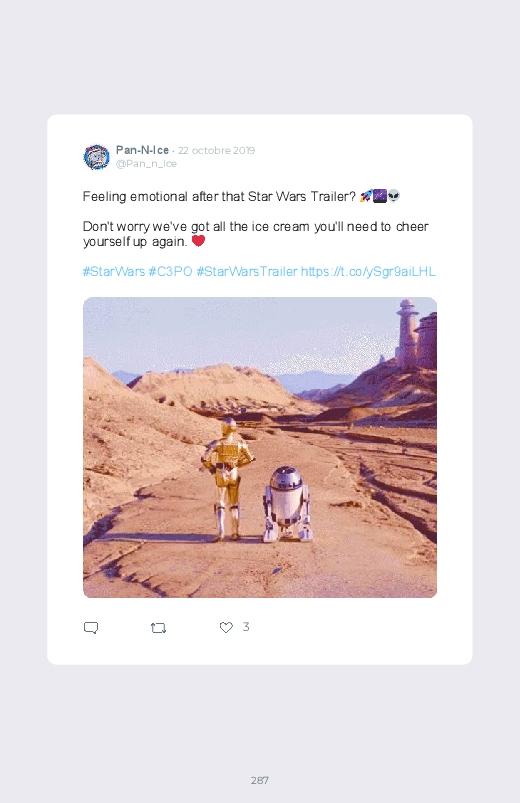Image resolution: width=520 pixels, height=803 pixels.
Task: Click the galaxy emoji in the tweet
Action: coord(380,196)
